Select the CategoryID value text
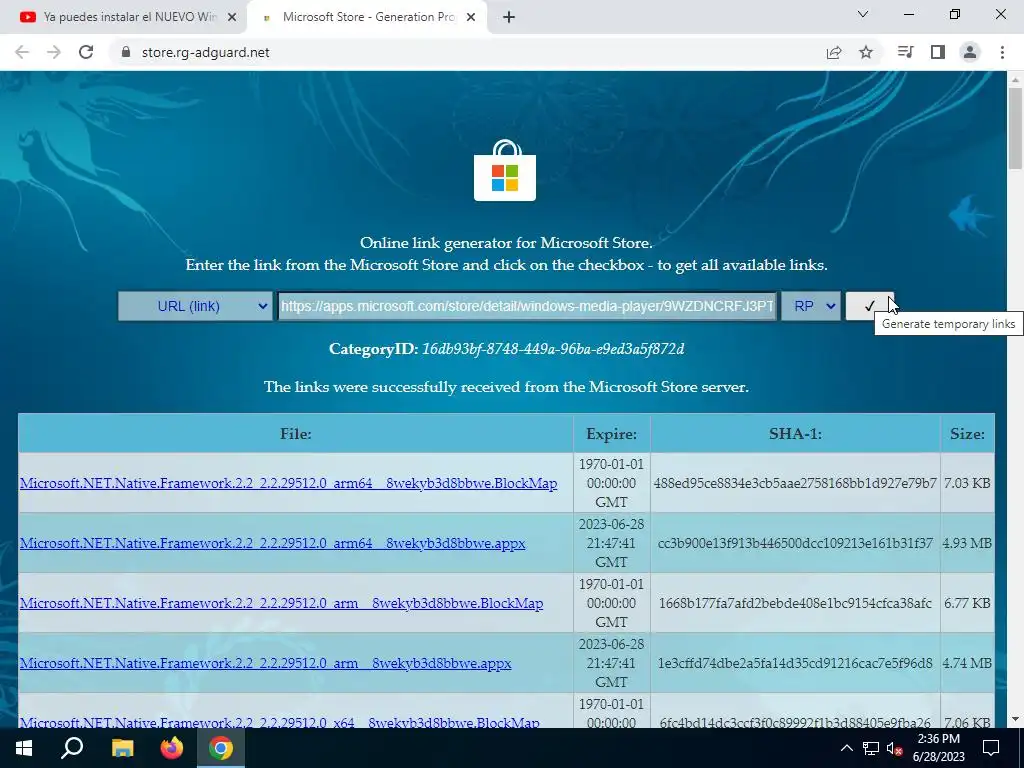The width and height of the screenshot is (1024, 768). pos(553,349)
